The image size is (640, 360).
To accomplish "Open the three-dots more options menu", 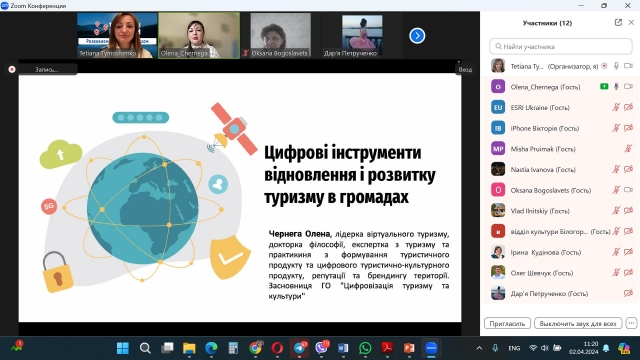I will click(631, 323).
